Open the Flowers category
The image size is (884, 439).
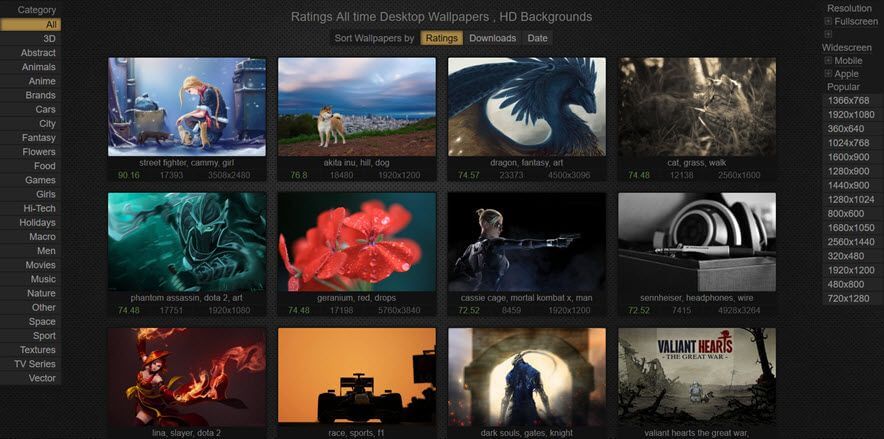point(30,152)
